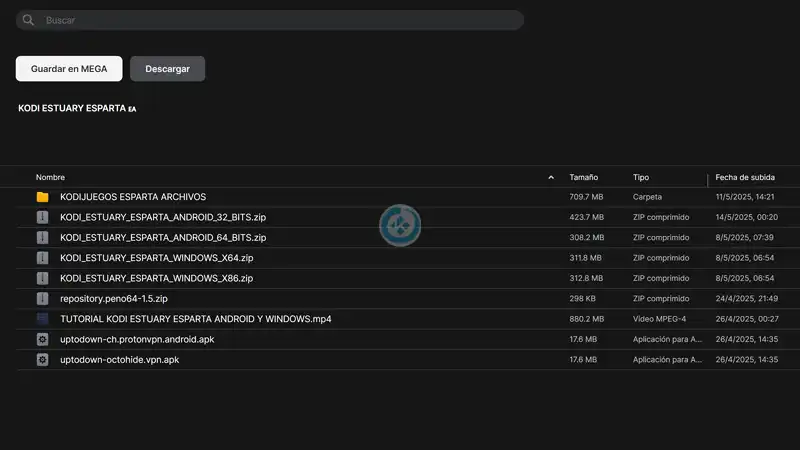Focus the Buscar search field
Screen dimensions: 800x450
(269, 20)
